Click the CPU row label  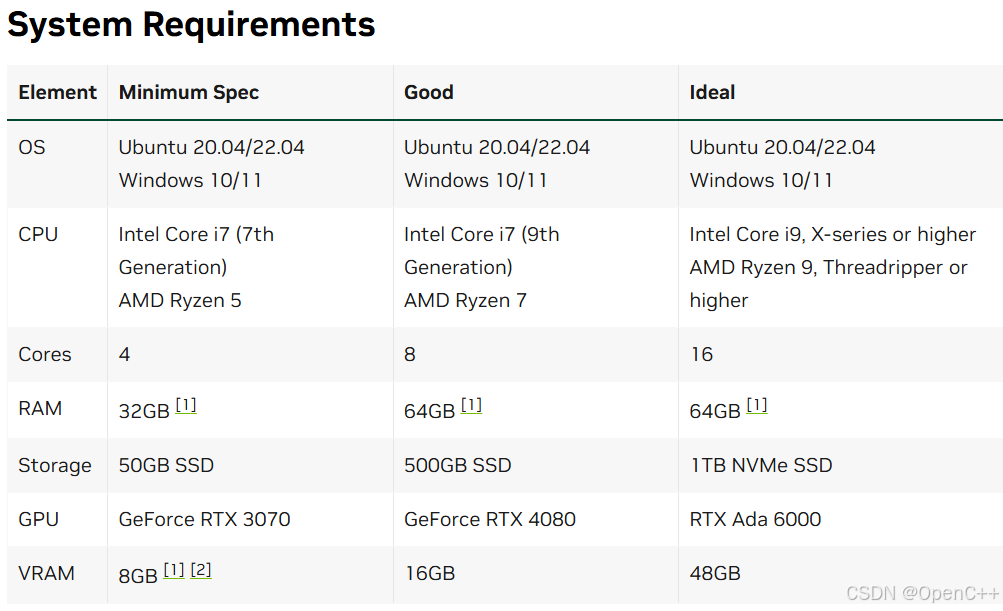tap(38, 234)
